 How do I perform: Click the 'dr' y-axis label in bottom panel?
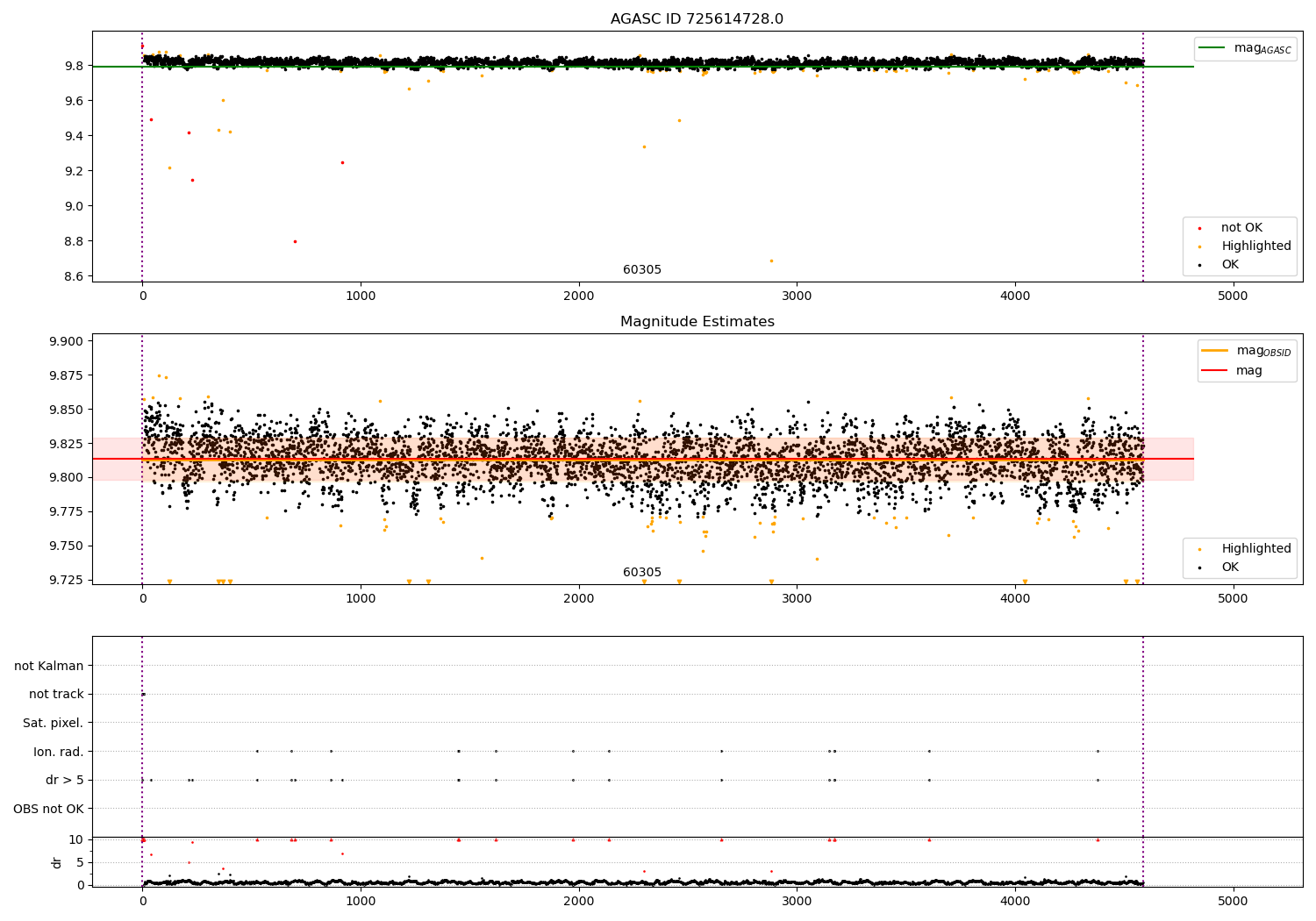click(x=57, y=862)
